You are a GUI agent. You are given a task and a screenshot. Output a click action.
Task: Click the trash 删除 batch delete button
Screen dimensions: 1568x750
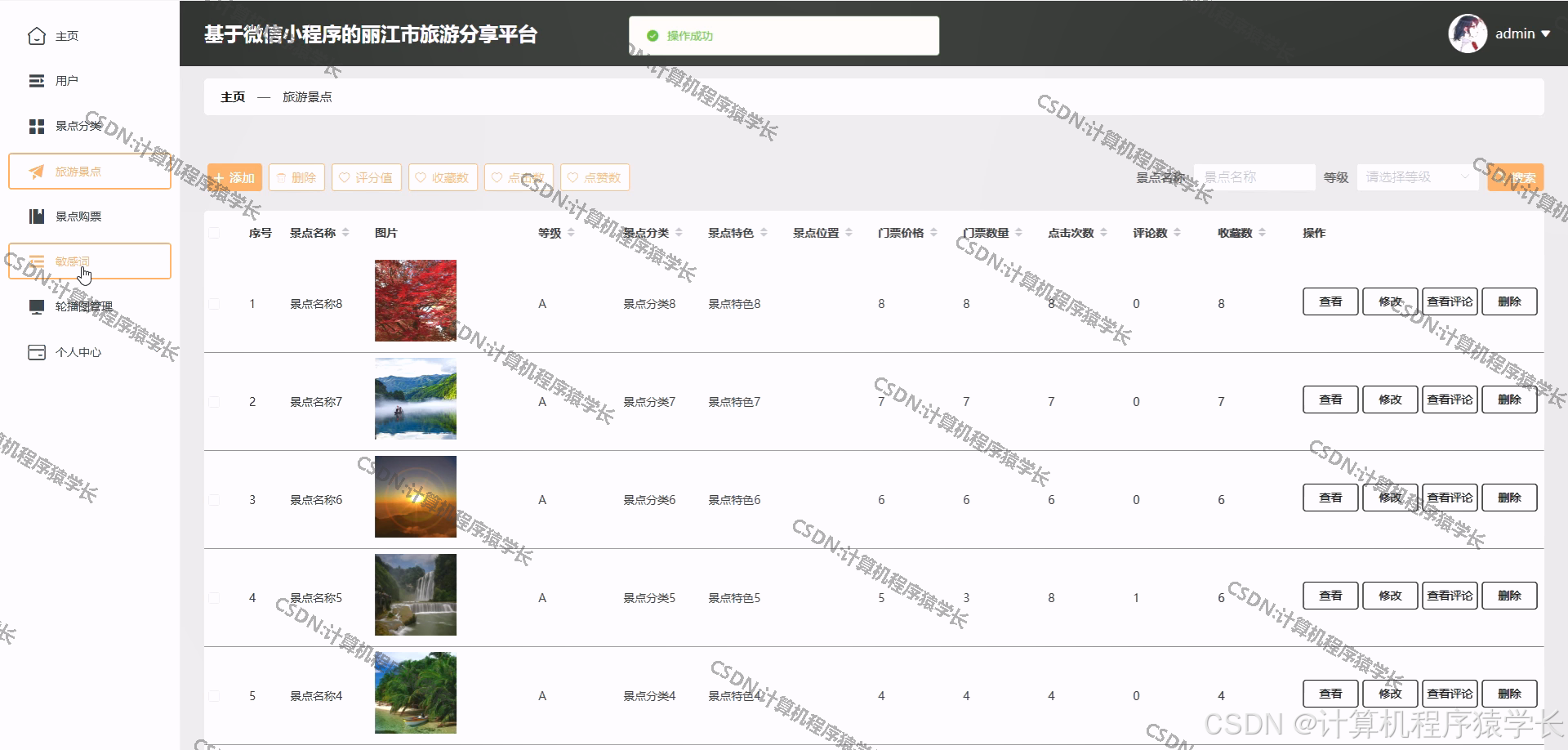point(296,177)
